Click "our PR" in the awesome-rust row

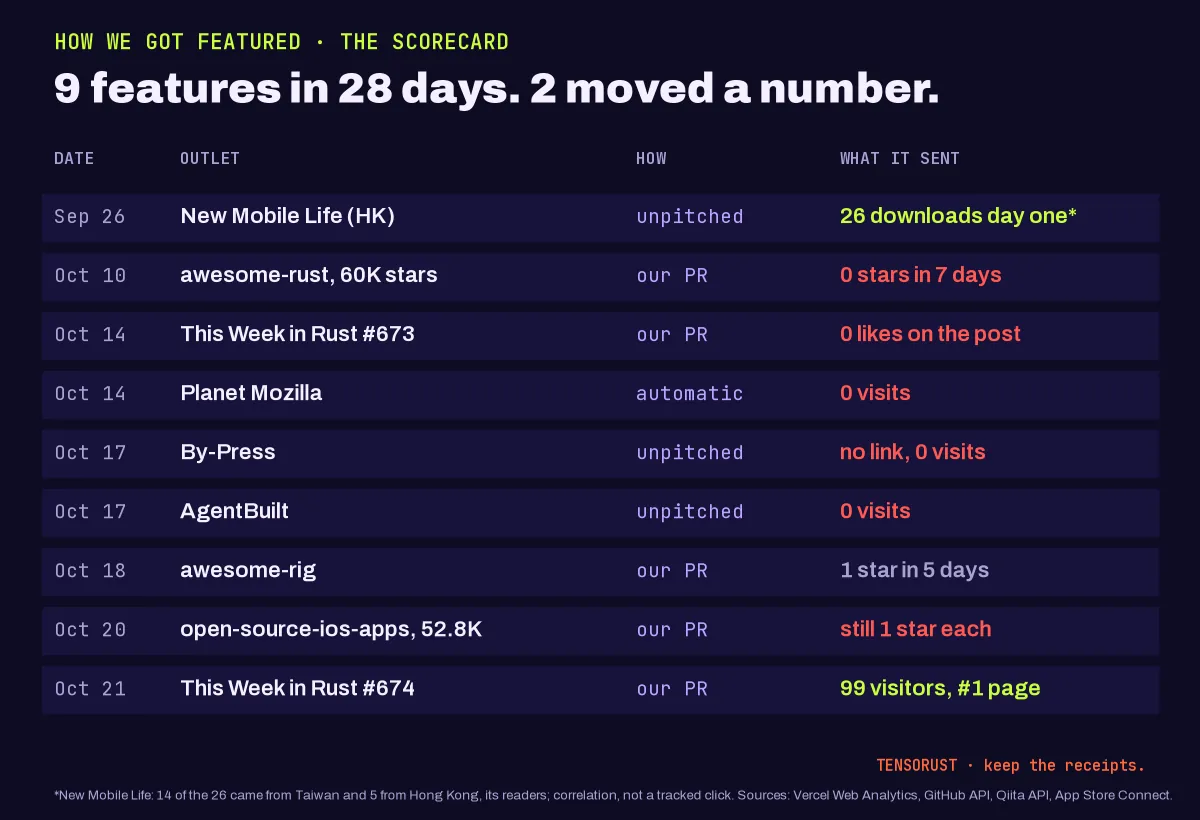coord(672,276)
